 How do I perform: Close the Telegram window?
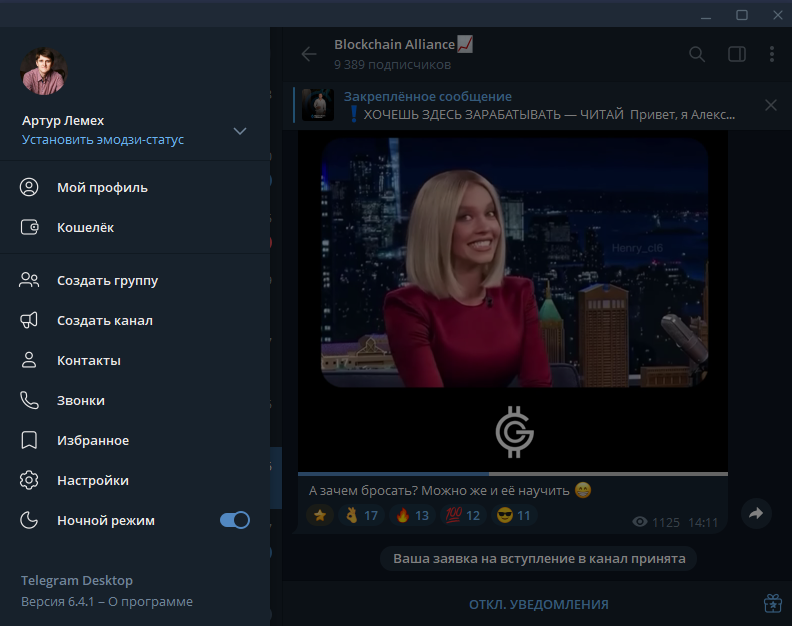point(778,15)
